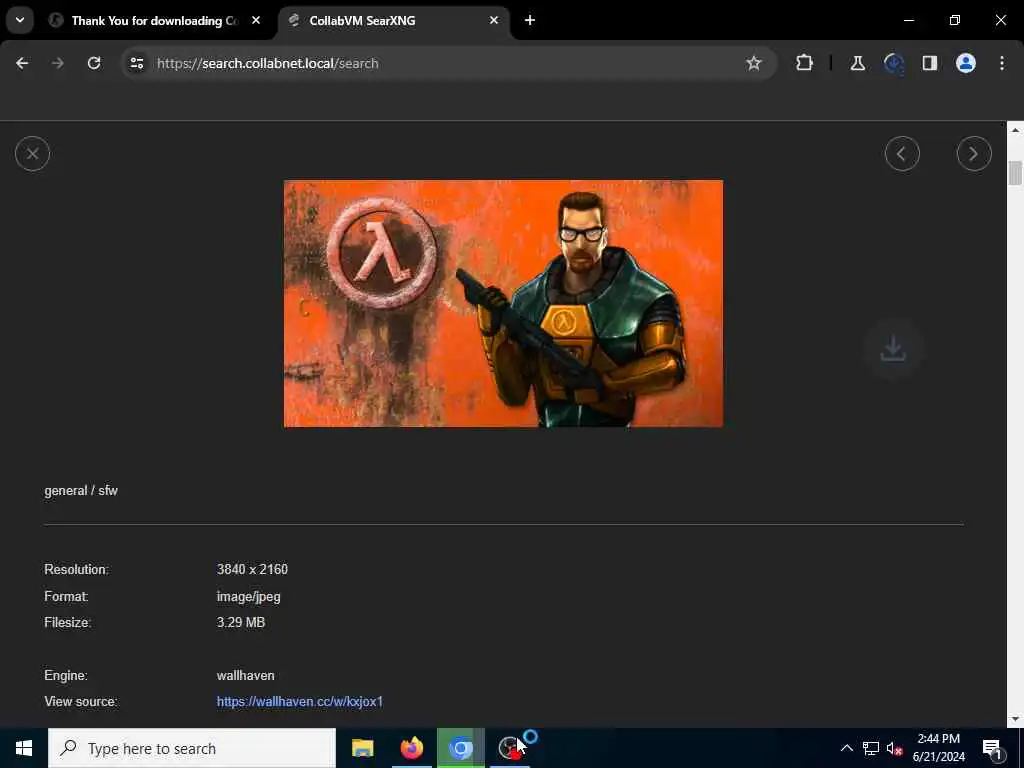The image size is (1024, 768).
Task: Switch to the Thank You for downloading tab
Action: [x=155, y=21]
